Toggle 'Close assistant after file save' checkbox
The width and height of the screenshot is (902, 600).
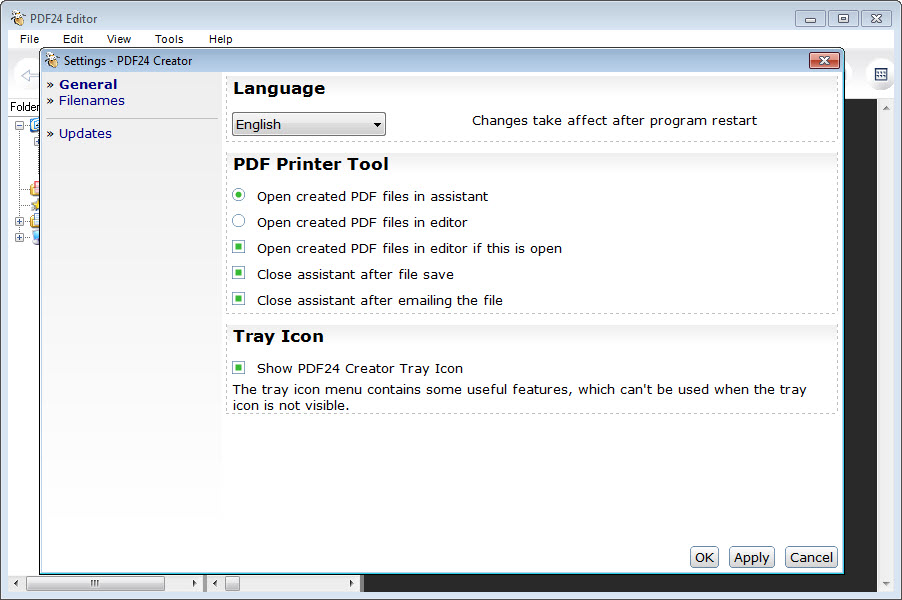[239, 274]
